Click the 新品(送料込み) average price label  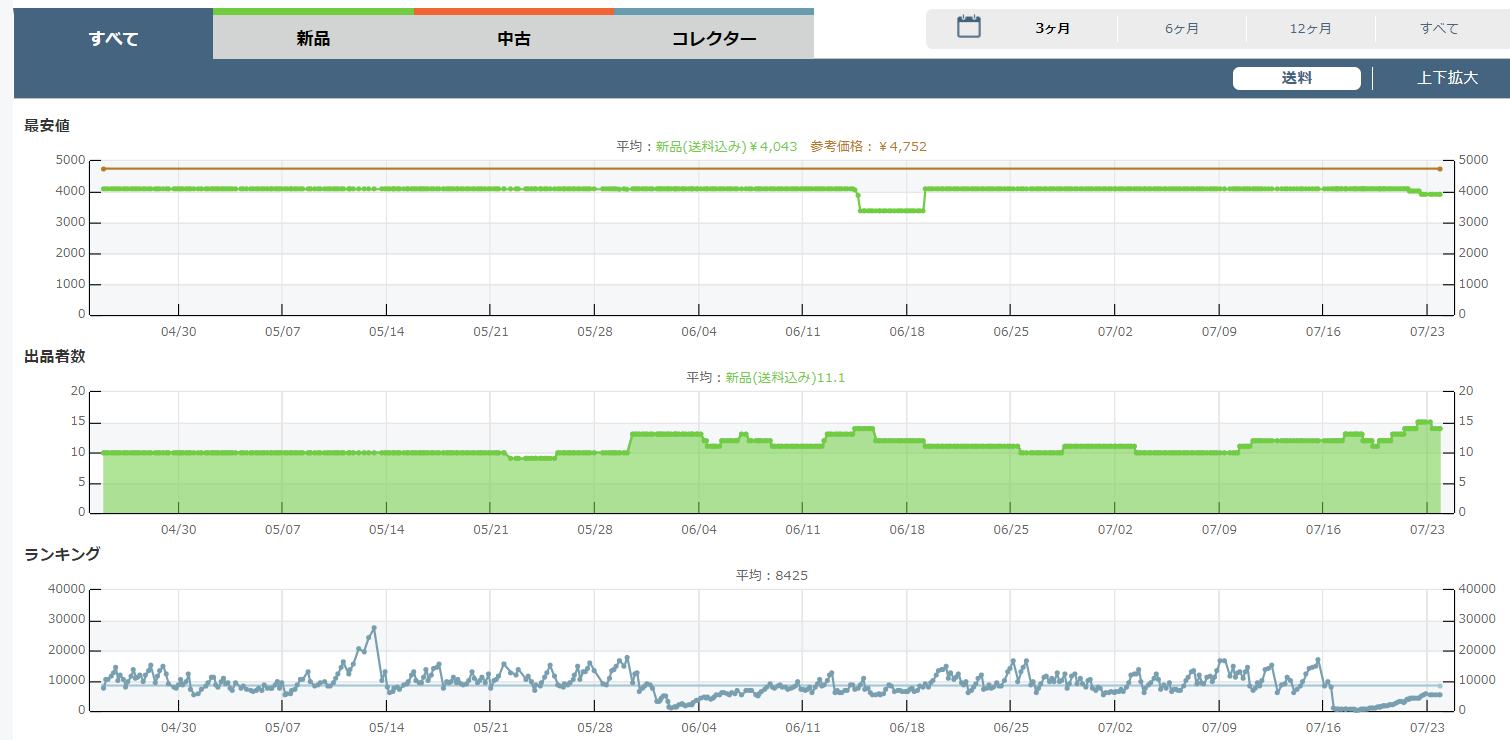tap(726, 146)
